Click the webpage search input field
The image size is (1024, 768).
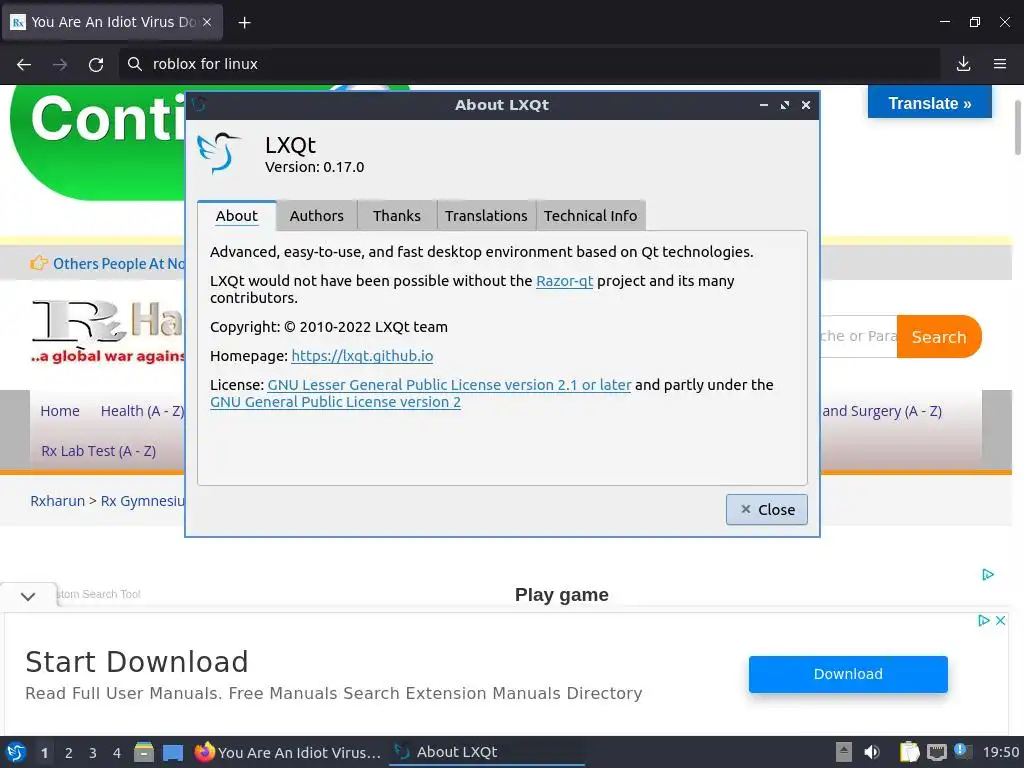point(858,336)
